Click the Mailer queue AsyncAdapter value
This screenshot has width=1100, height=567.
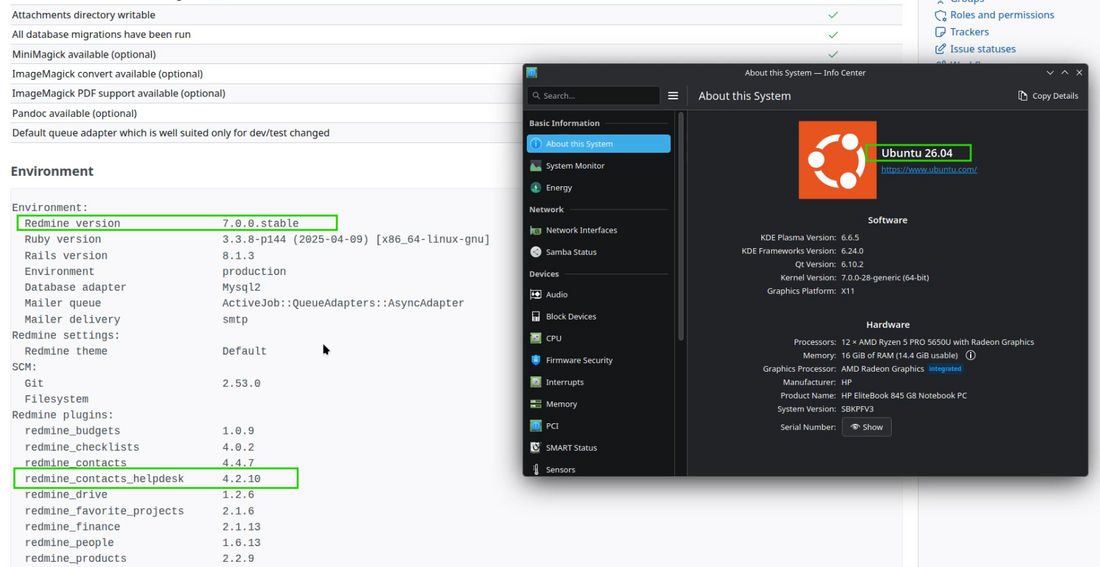343,303
